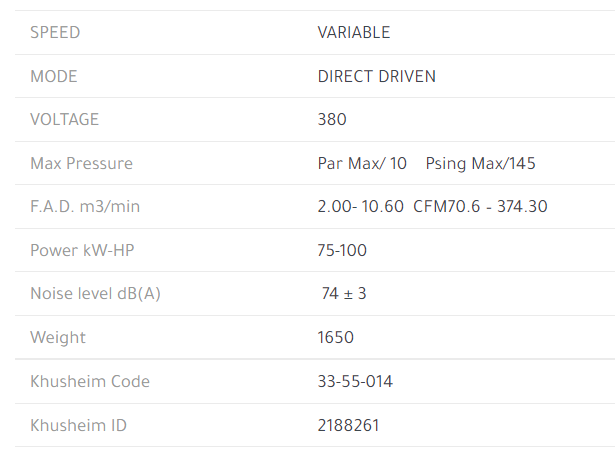The image size is (615, 466).
Task: Click the F.A.D. m3/min label
Action: (85, 207)
